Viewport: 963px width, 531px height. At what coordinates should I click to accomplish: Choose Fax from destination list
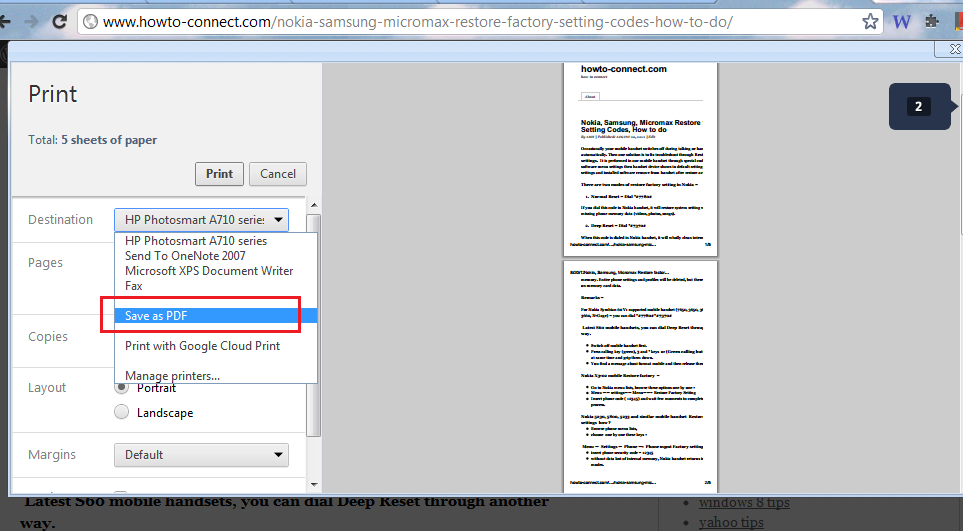[x=216, y=285]
